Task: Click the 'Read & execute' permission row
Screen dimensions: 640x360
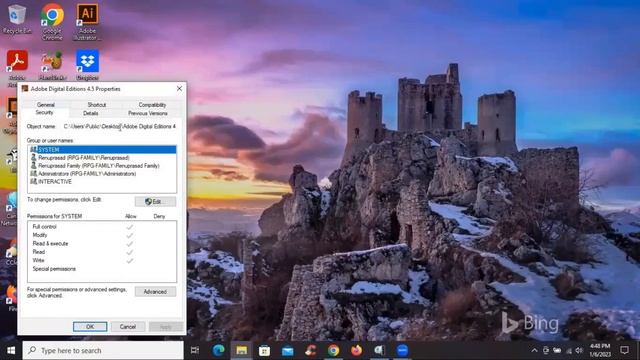Action: (102, 244)
